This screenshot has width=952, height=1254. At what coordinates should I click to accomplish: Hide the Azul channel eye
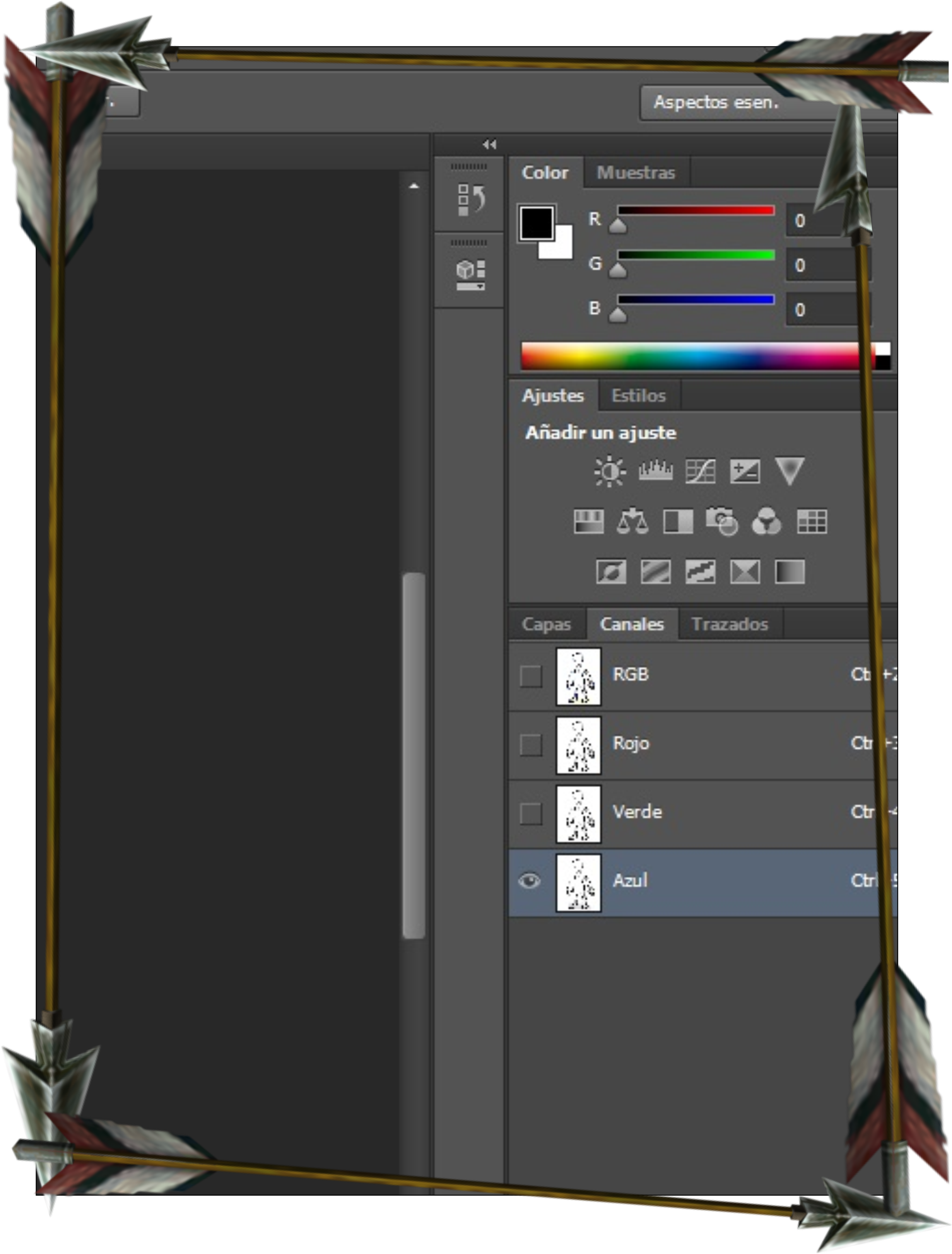pos(530,881)
